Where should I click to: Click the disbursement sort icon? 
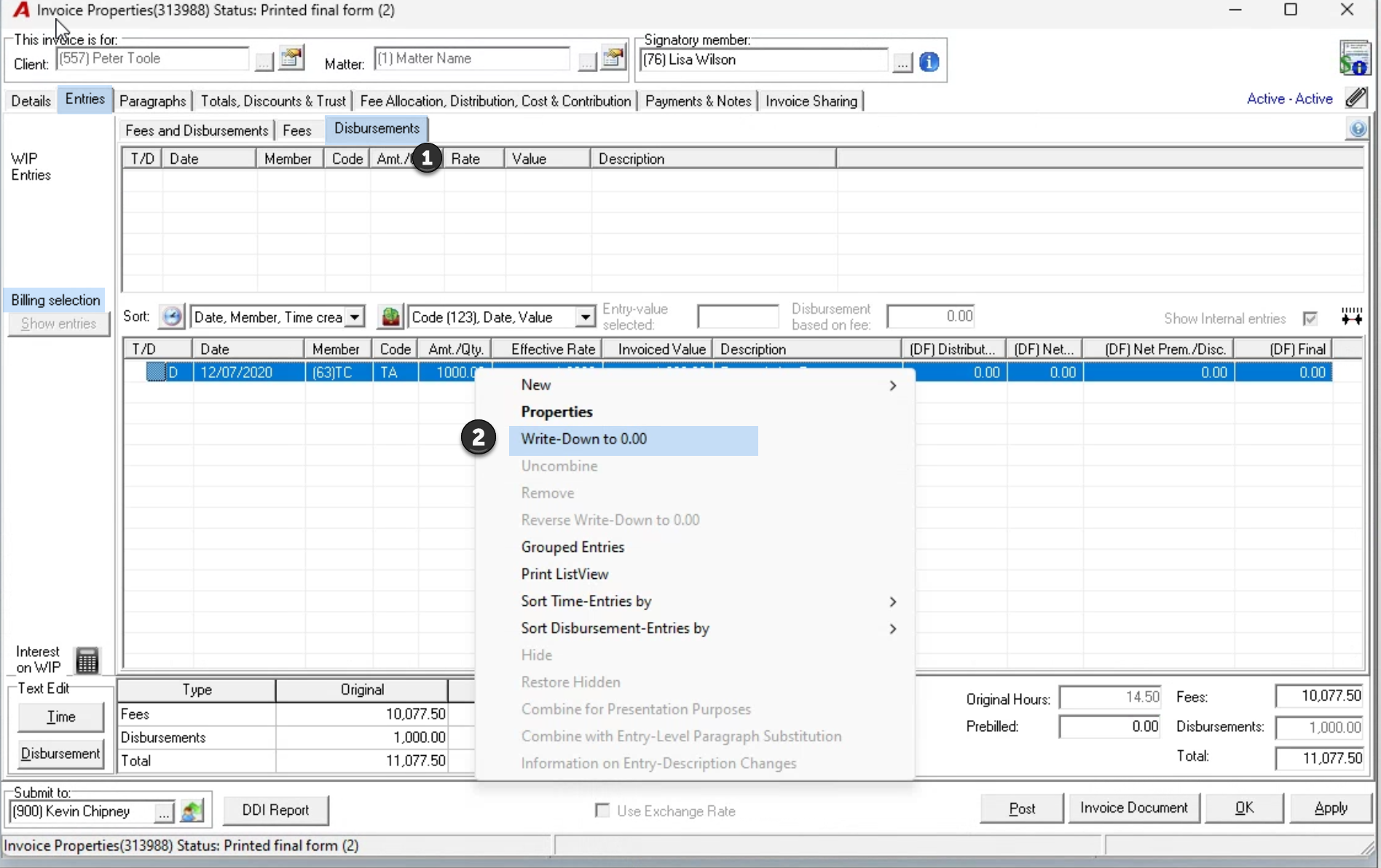pos(390,317)
